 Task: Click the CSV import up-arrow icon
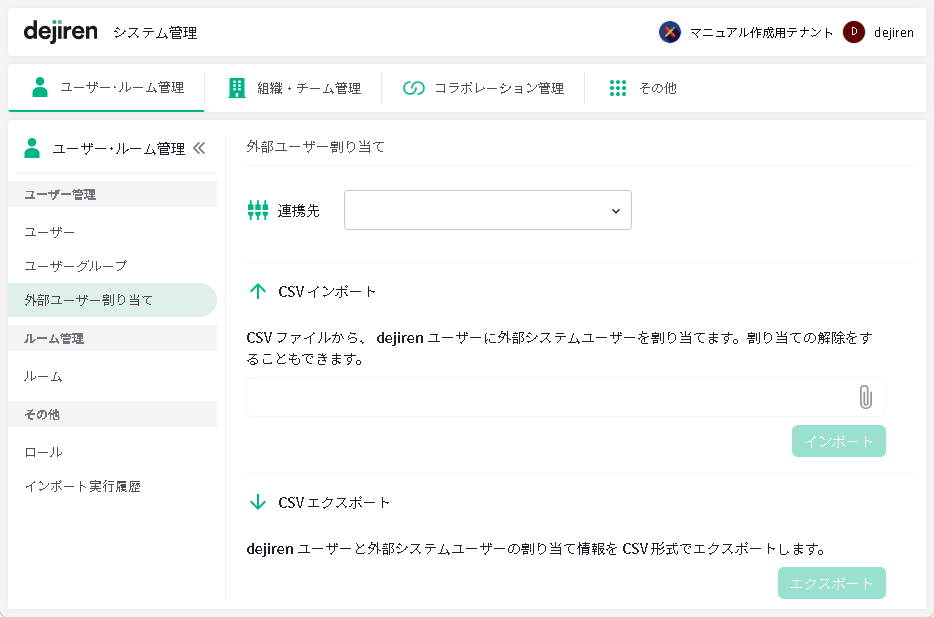coord(257,291)
